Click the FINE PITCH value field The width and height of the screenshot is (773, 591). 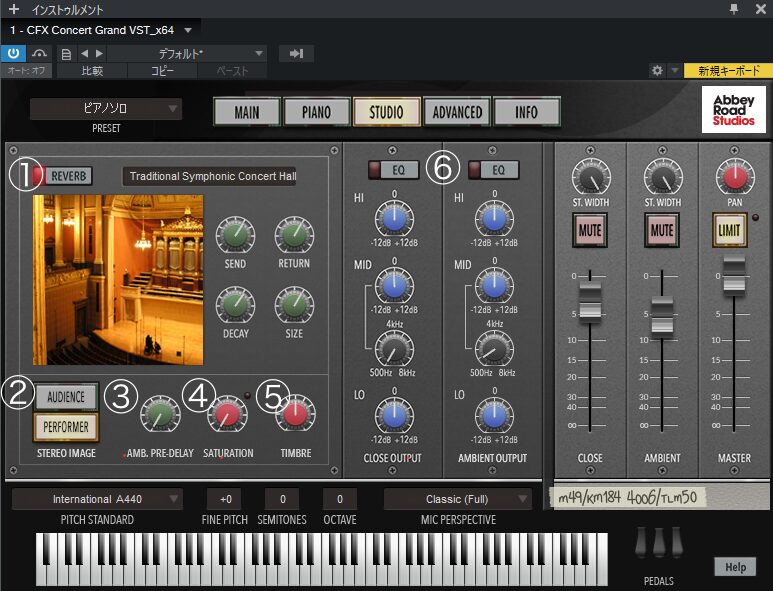[226, 499]
